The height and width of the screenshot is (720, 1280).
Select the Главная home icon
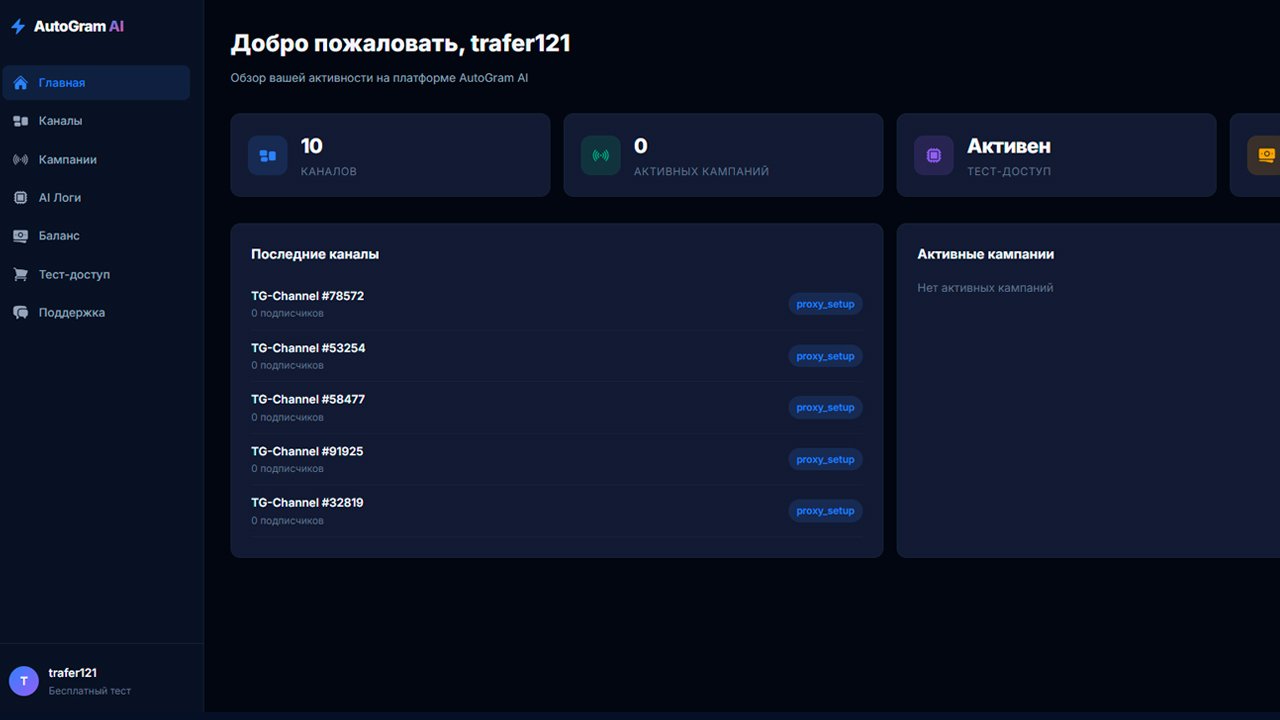(x=20, y=83)
